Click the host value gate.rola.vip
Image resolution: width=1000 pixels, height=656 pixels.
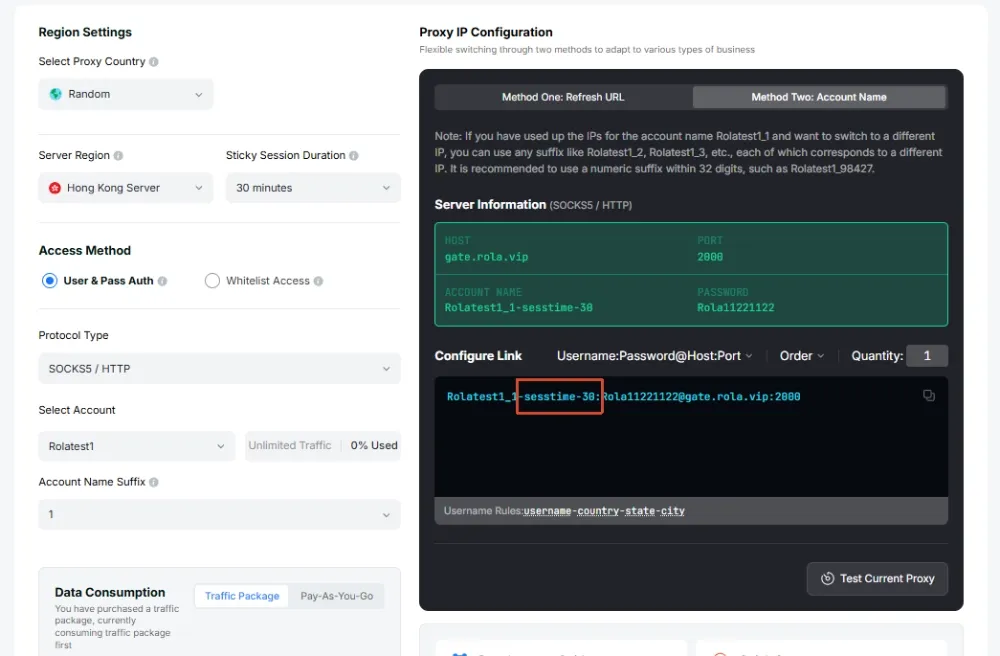tap(487, 257)
